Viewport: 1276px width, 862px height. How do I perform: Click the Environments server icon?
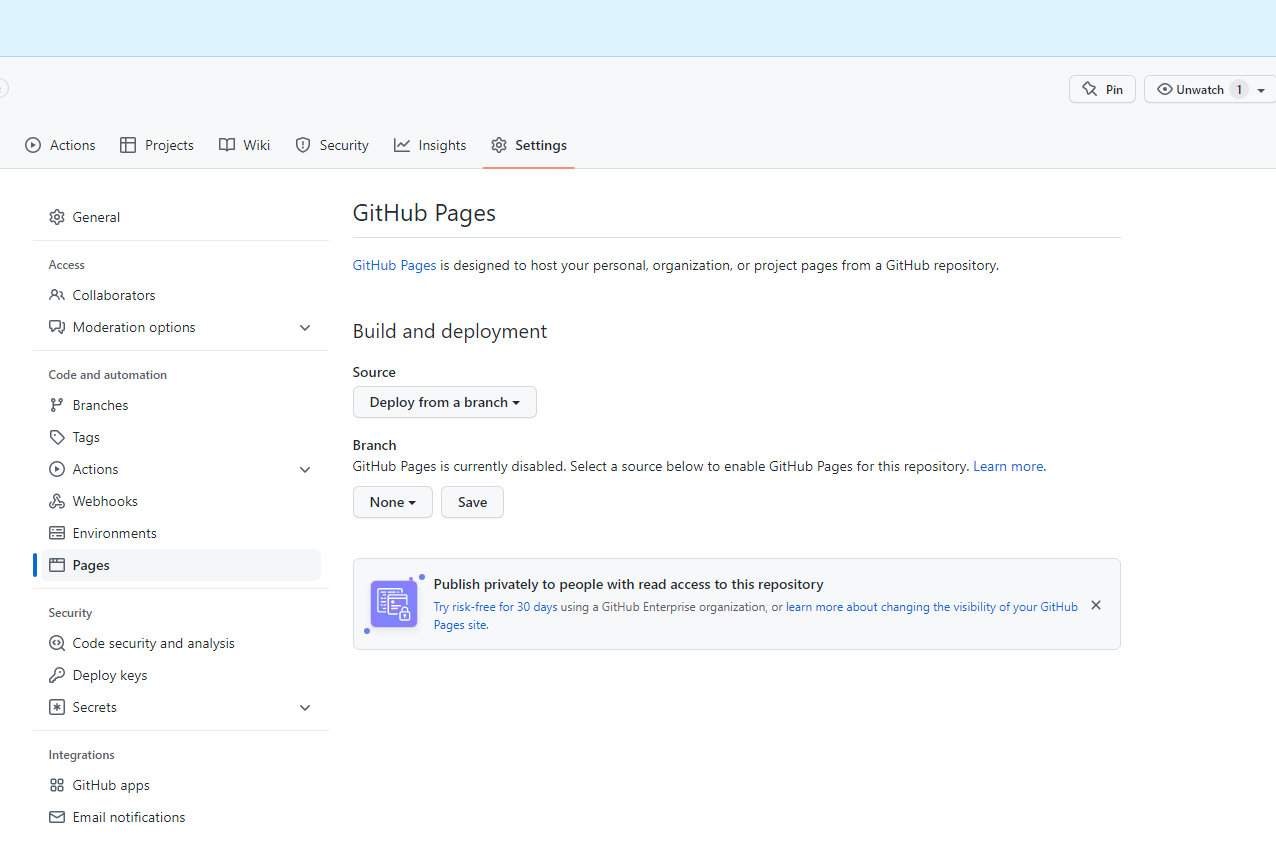tap(57, 533)
